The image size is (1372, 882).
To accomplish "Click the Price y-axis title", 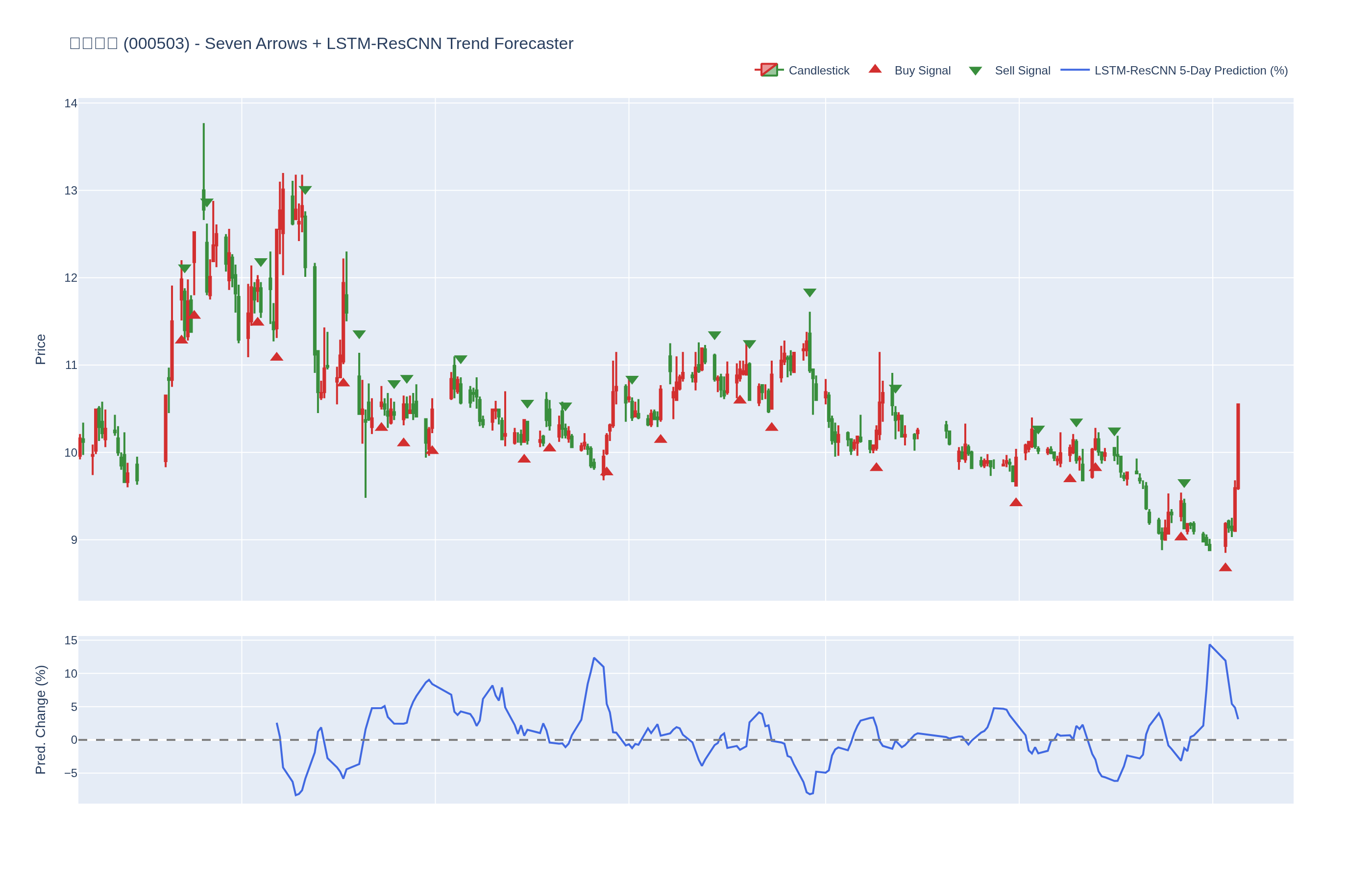I will pos(40,349).
